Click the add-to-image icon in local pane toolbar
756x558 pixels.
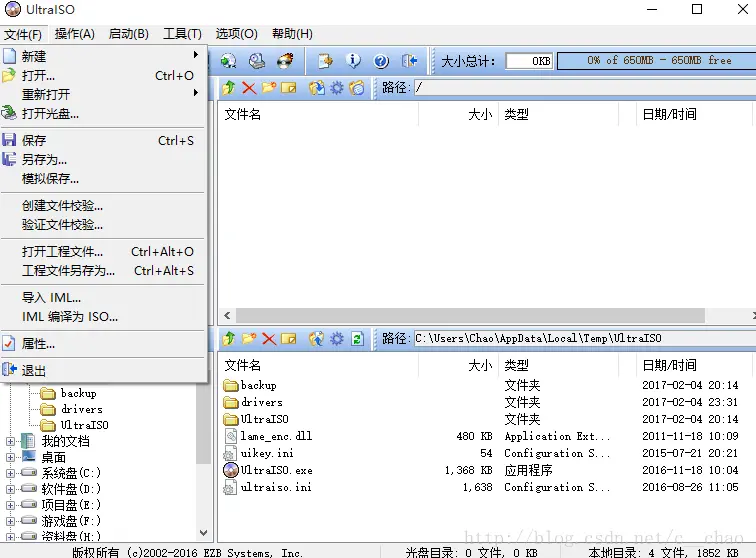point(316,339)
